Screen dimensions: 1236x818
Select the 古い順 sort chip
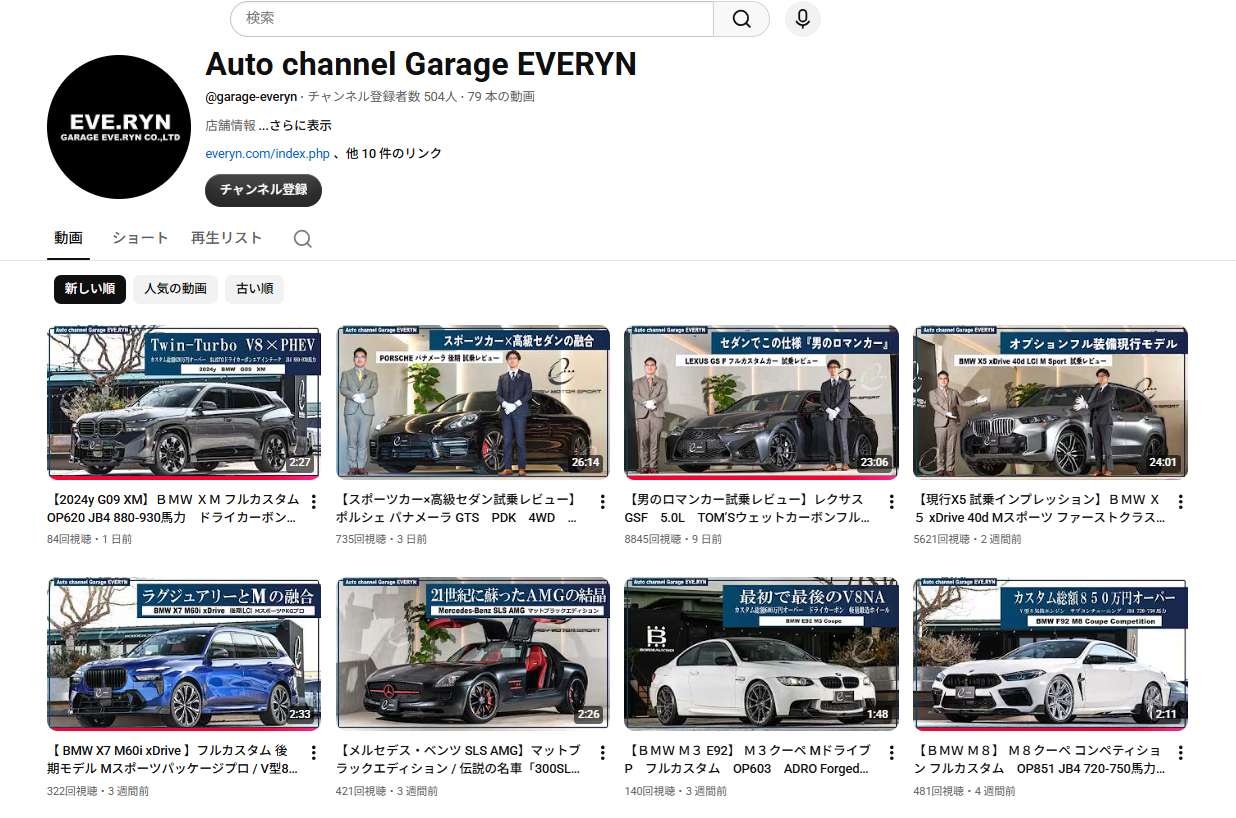pos(254,289)
